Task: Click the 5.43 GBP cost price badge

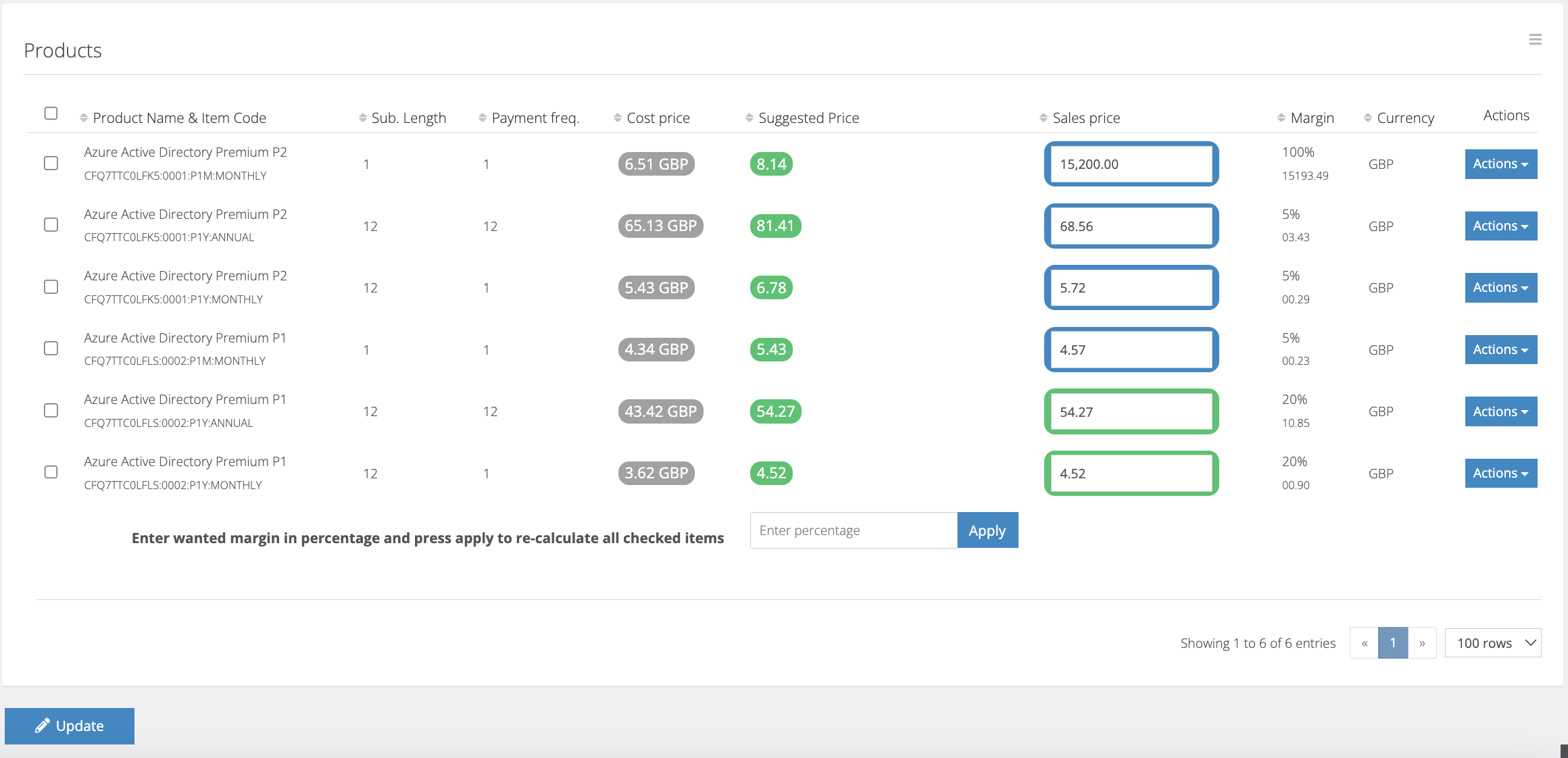Action: 656,288
